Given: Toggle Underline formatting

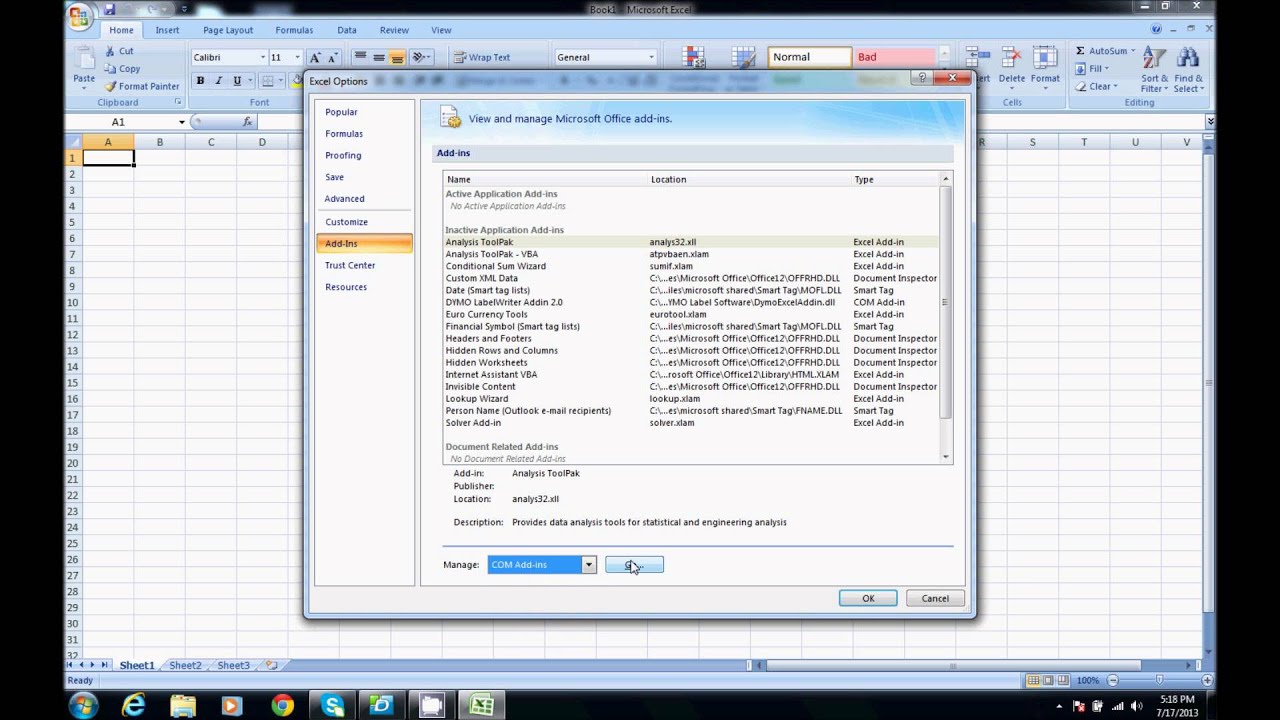Looking at the screenshot, I should coord(237,81).
